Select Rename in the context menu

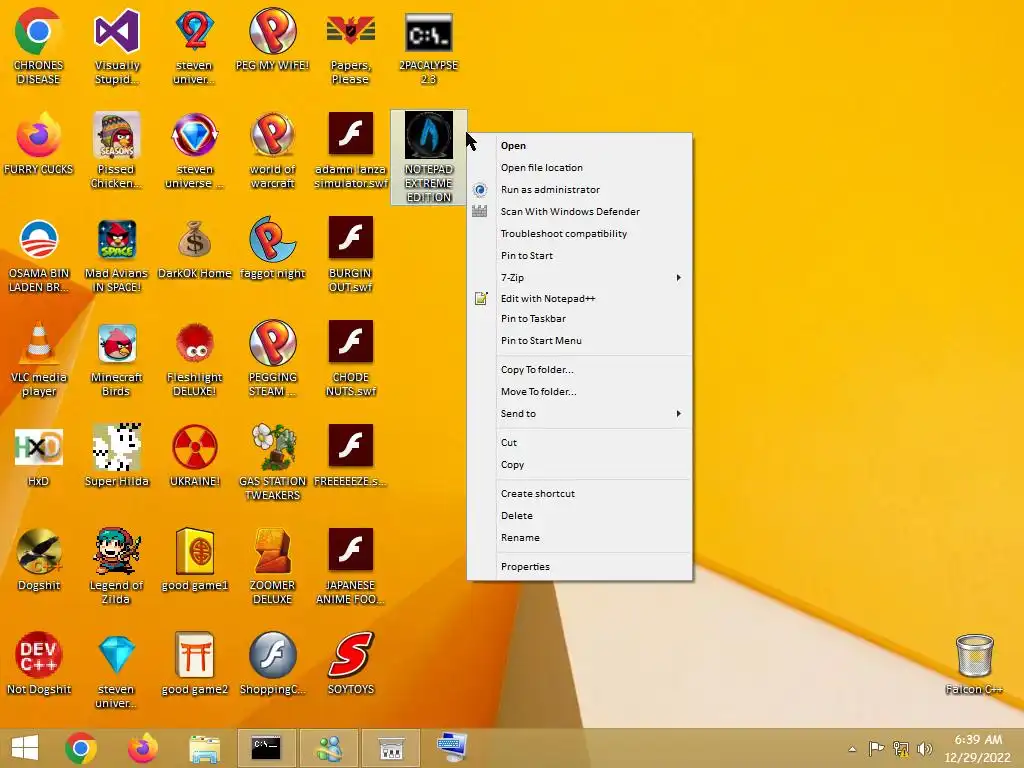click(580, 538)
